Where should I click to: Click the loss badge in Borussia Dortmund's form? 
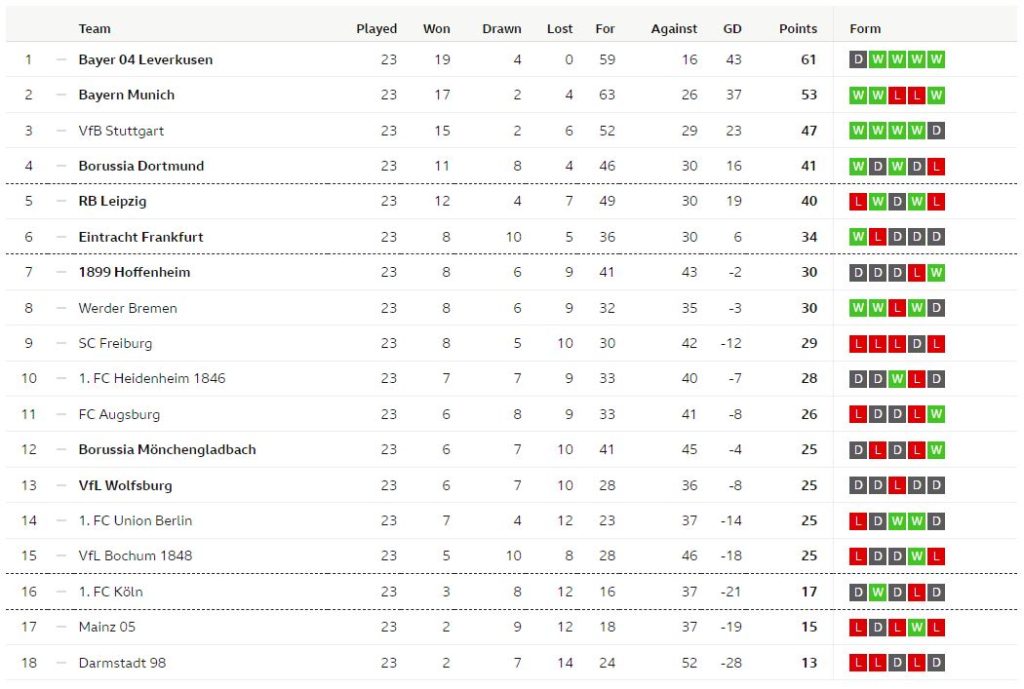(936, 166)
